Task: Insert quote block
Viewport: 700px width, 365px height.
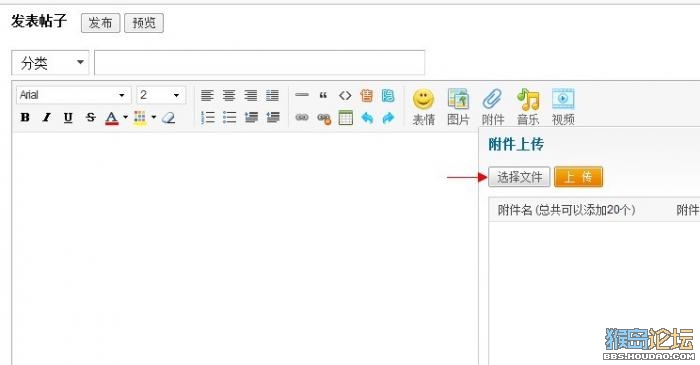Action: coord(323,95)
